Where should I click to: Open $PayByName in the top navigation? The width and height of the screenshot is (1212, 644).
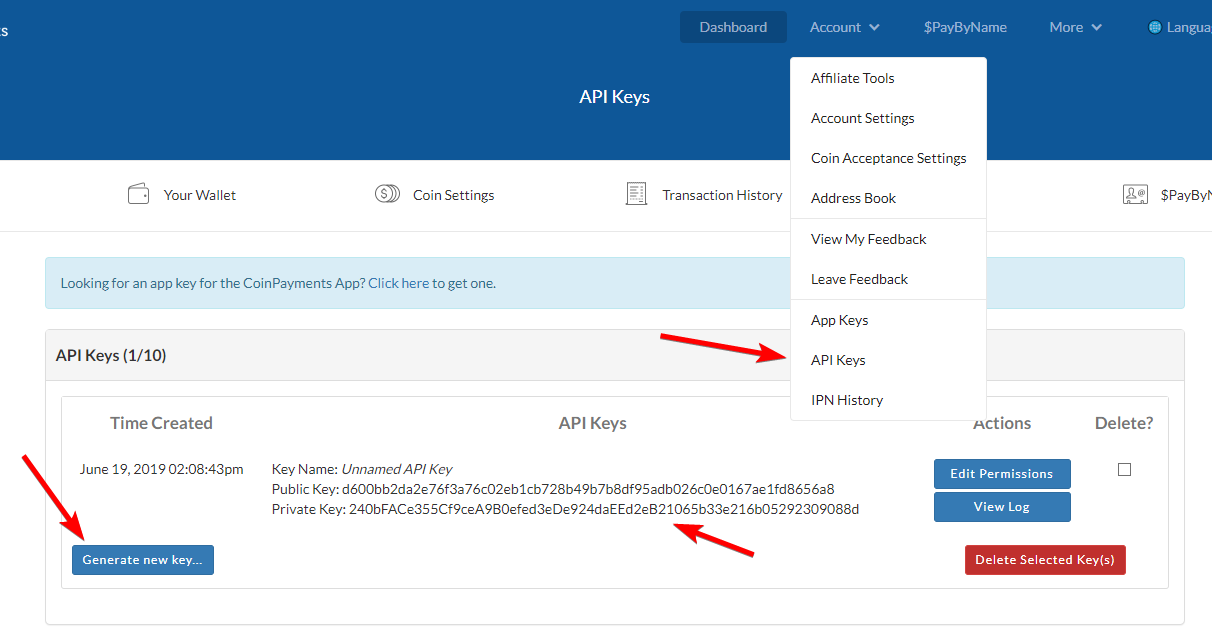pos(965,27)
